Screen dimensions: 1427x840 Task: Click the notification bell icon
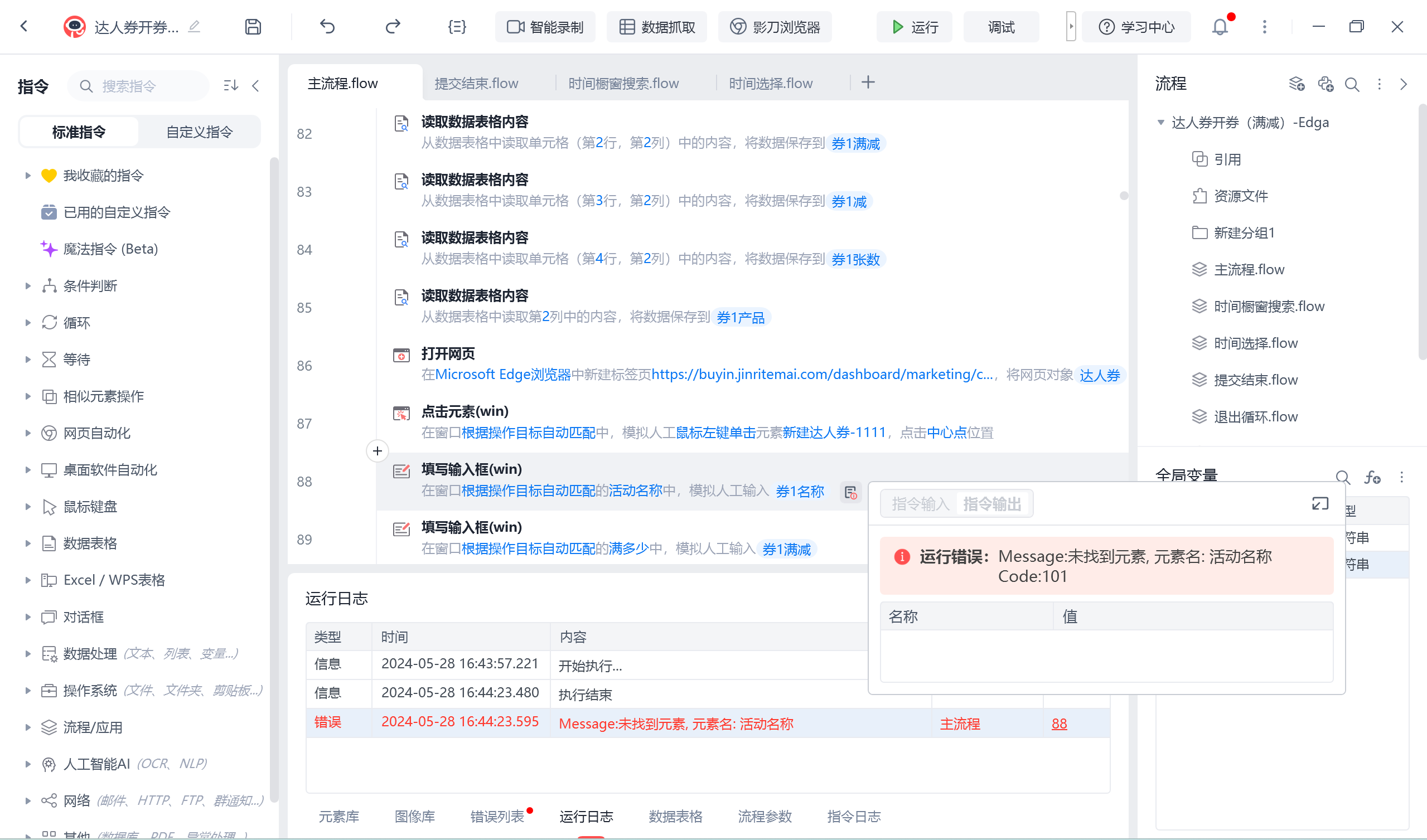coord(1220,27)
